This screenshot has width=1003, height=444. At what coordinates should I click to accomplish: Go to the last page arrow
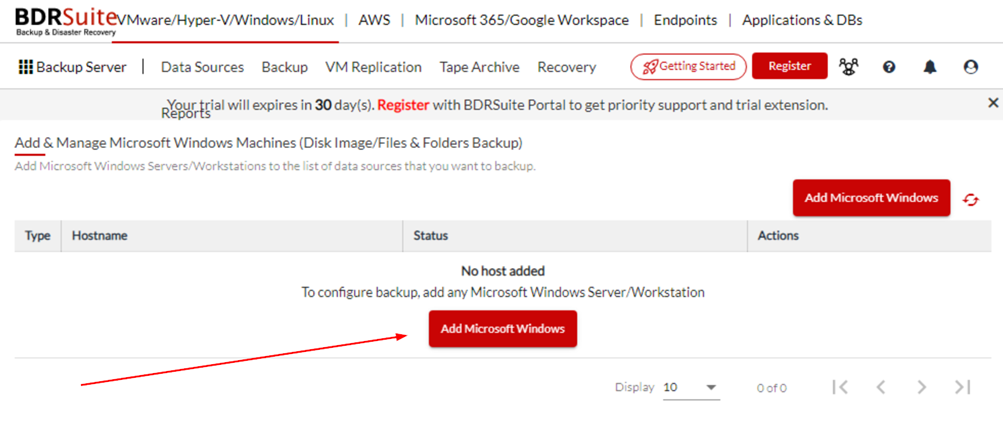tap(962, 386)
